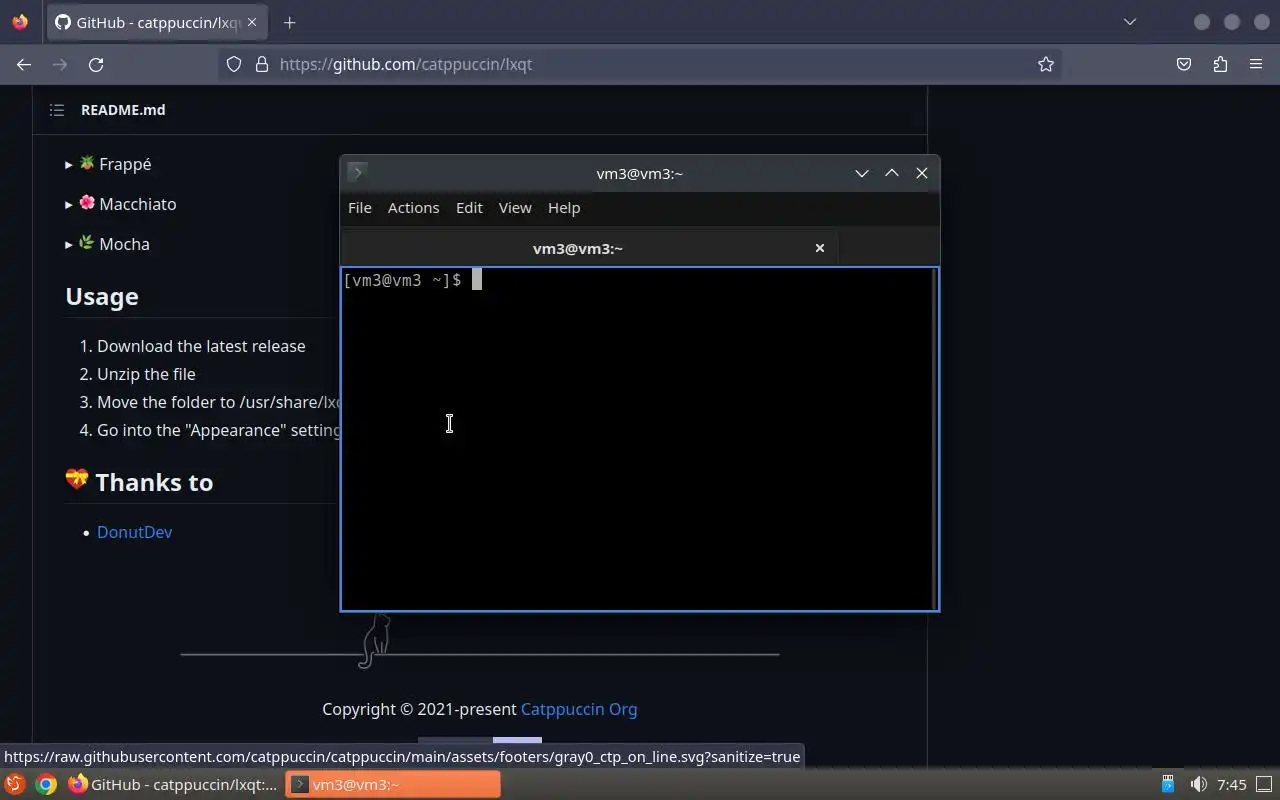Click the show desktop panel icon
The width and height of the screenshot is (1280, 800).
coord(1266,785)
